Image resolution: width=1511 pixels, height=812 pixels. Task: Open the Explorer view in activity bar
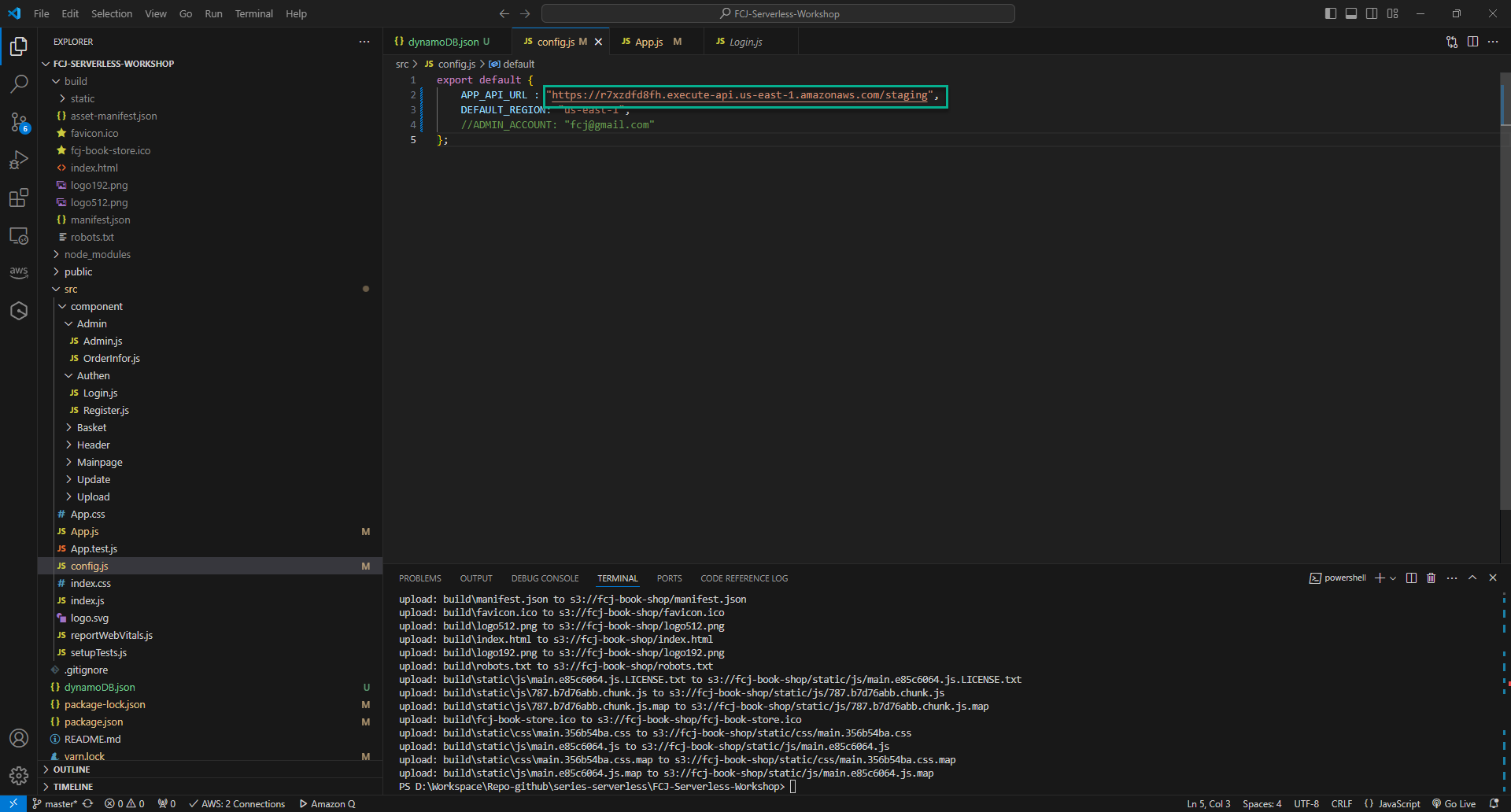click(x=19, y=46)
